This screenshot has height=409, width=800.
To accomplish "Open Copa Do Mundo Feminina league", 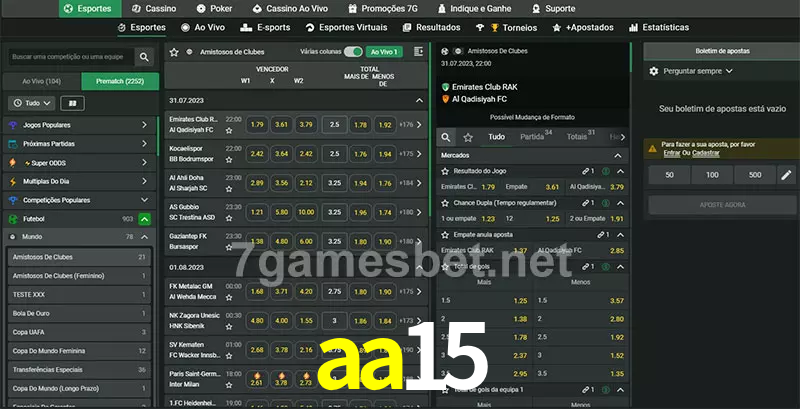I will point(79,351).
